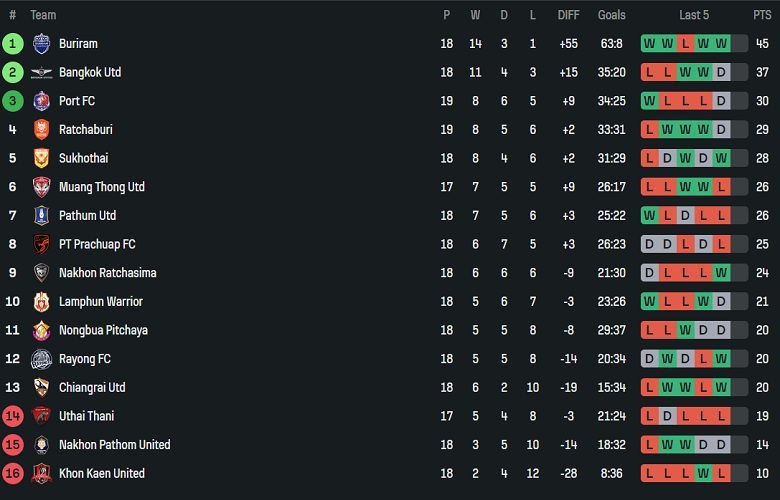
Task: Click the Sukhothai team logo
Action: (x=41, y=158)
